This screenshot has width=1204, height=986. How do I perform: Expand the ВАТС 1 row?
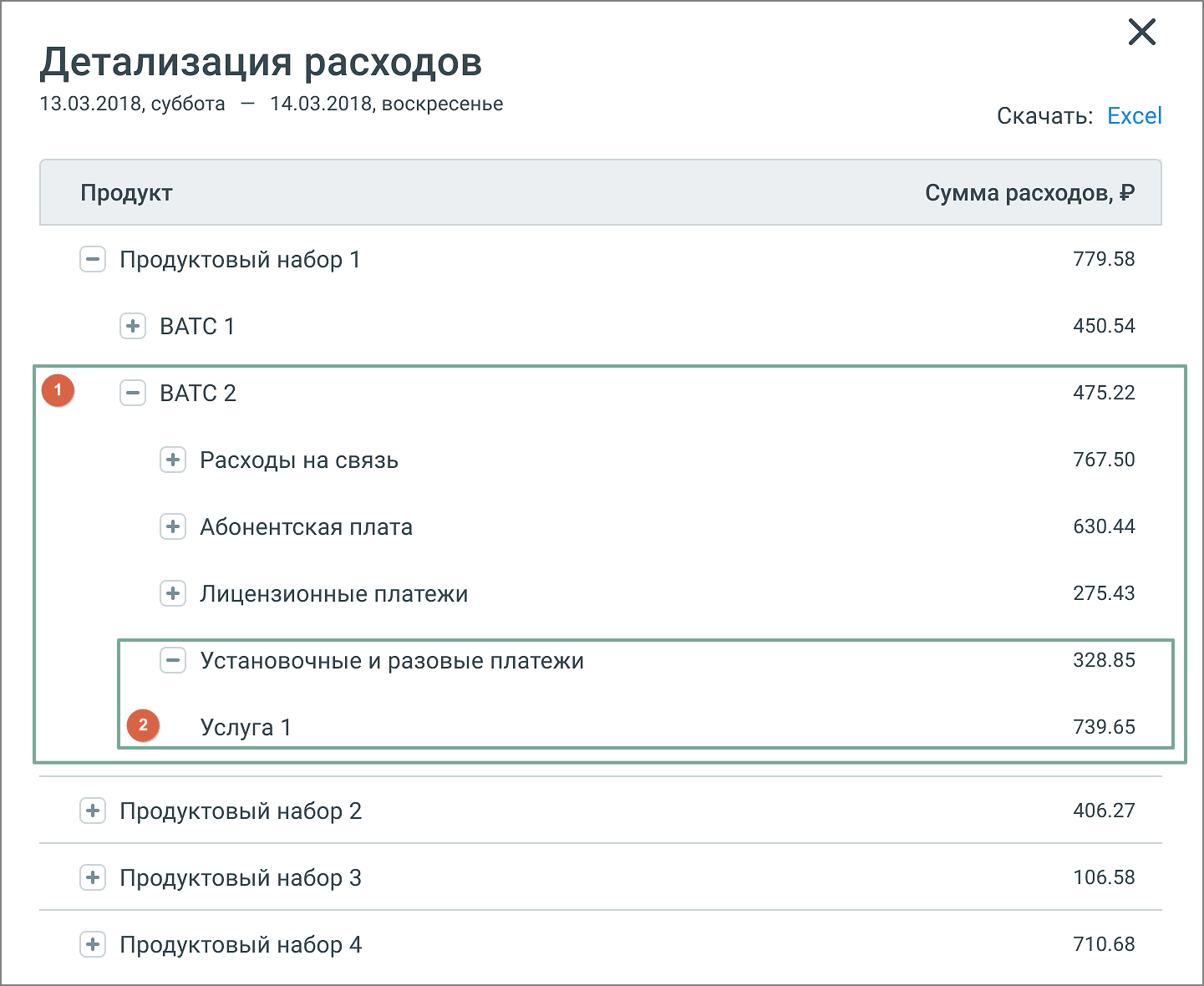pos(133,326)
